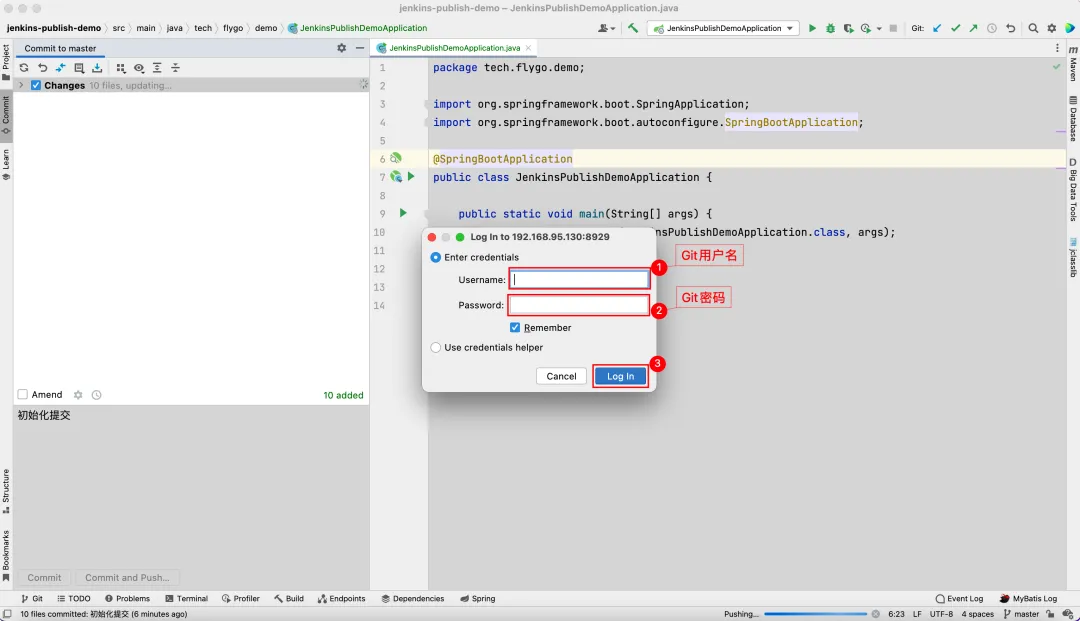Viewport: 1080px width, 621px height.
Task: Click the Changelists icon in Commit toolbar
Action: pyautogui.click(x=79, y=67)
